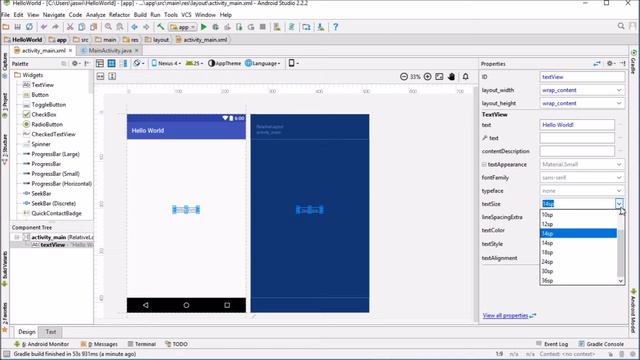Image resolution: width=640 pixels, height=360 pixels.
Task: Open the VCS menu
Action: (186, 15)
